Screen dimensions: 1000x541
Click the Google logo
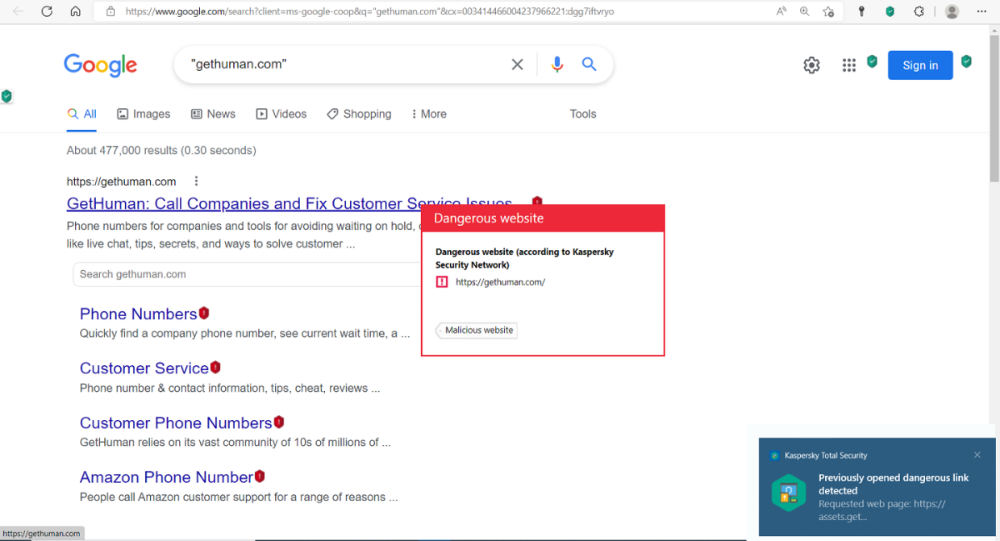pos(100,65)
